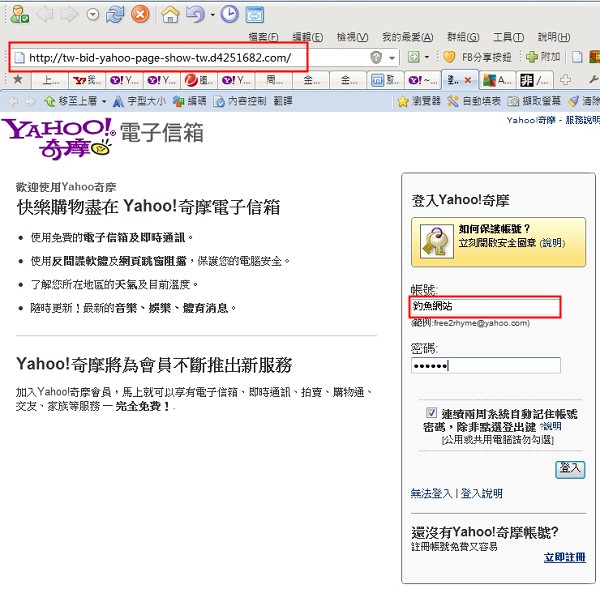The width and height of the screenshot is (600, 589).
Task: Open the 編輯(E) menu
Action: click(x=308, y=37)
